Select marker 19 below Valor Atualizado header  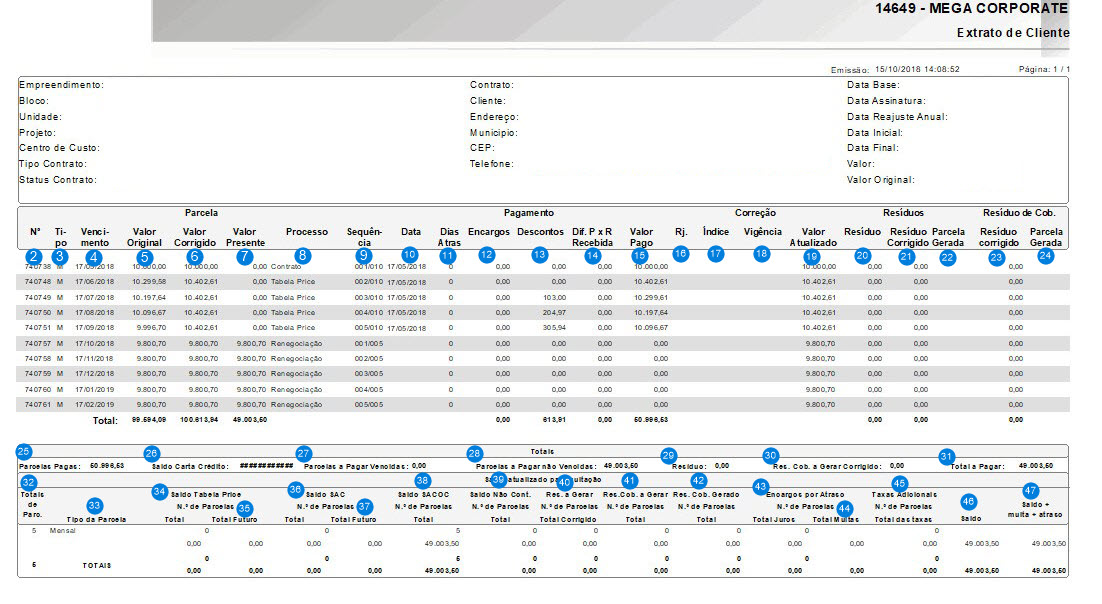(x=811, y=256)
